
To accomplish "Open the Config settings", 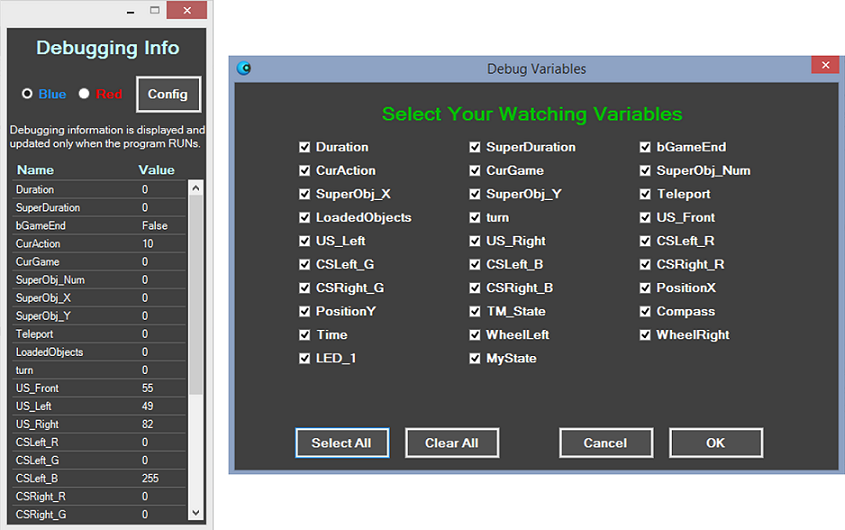I will coord(168,94).
